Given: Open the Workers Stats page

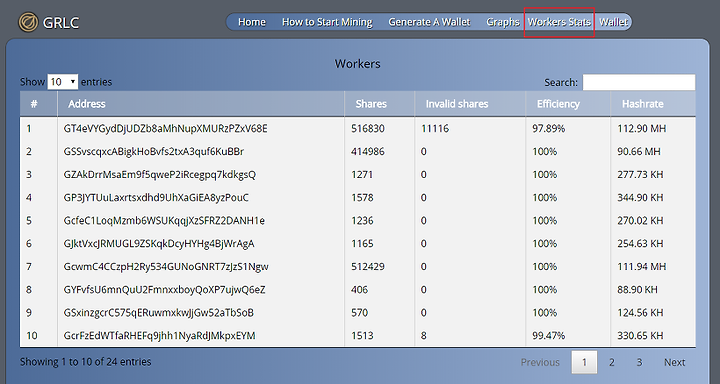Looking at the screenshot, I should [559, 22].
